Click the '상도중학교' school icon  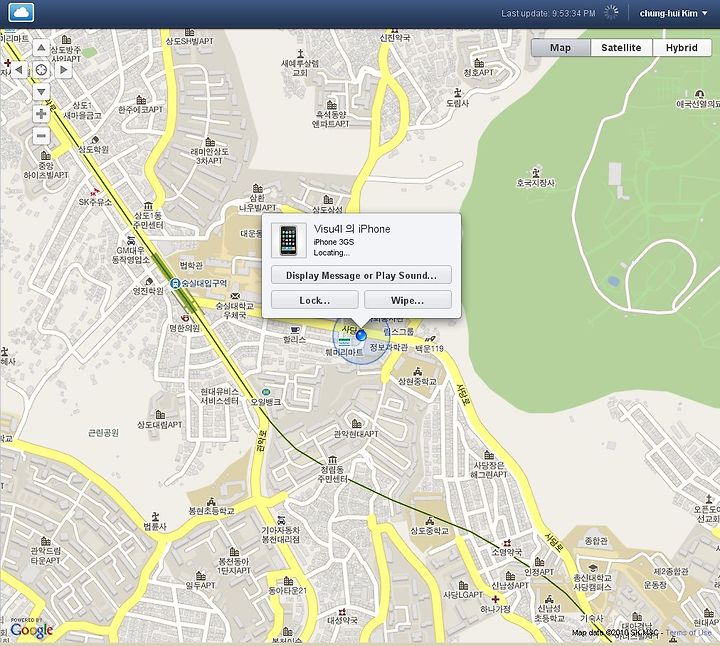430,521
